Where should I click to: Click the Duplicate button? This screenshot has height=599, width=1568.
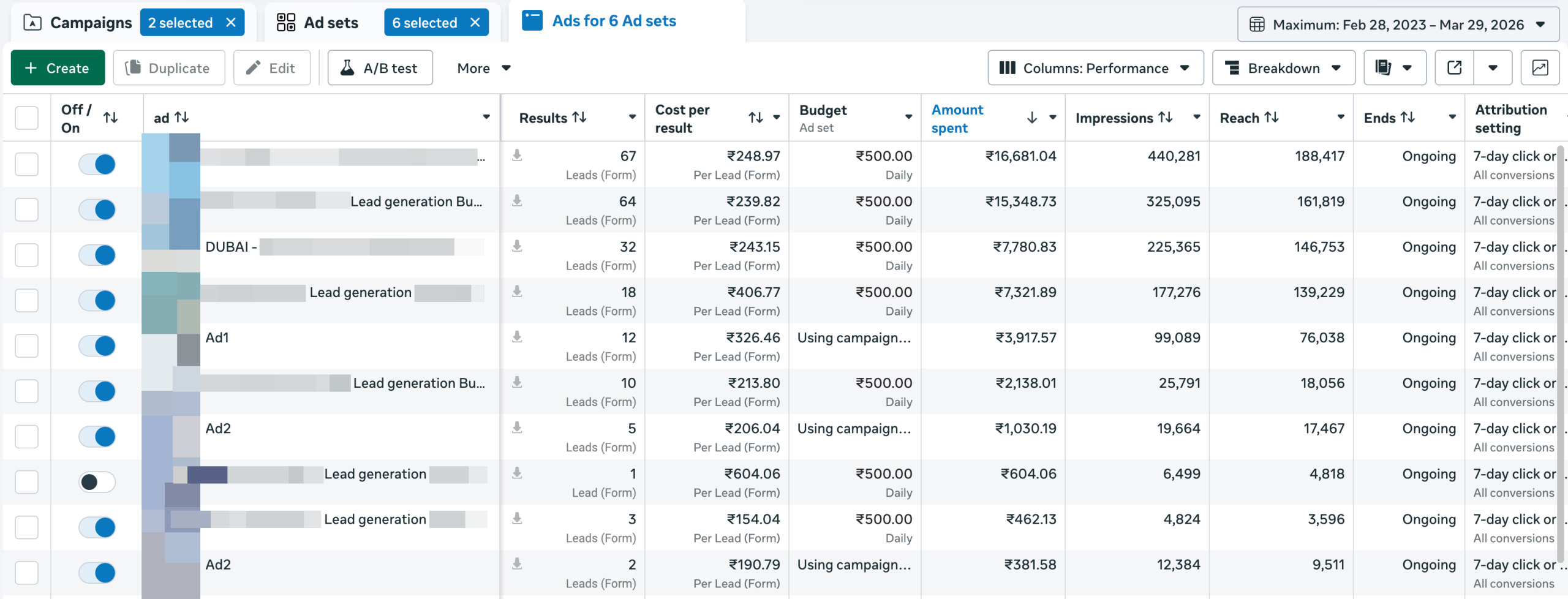pyautogui.click(x=169, y=67)
